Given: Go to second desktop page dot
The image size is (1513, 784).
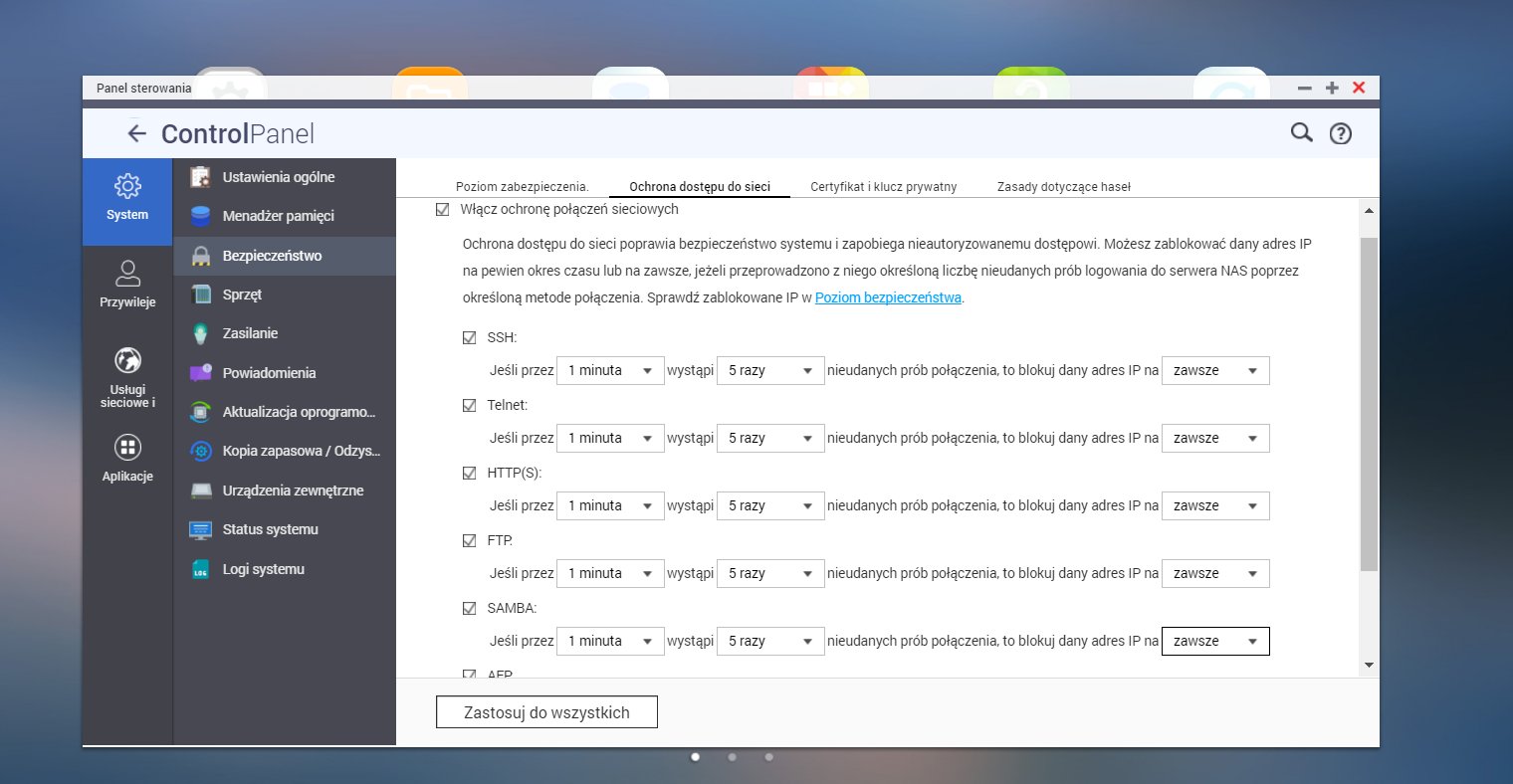Looking at the screenshot, I should point(732,757).
